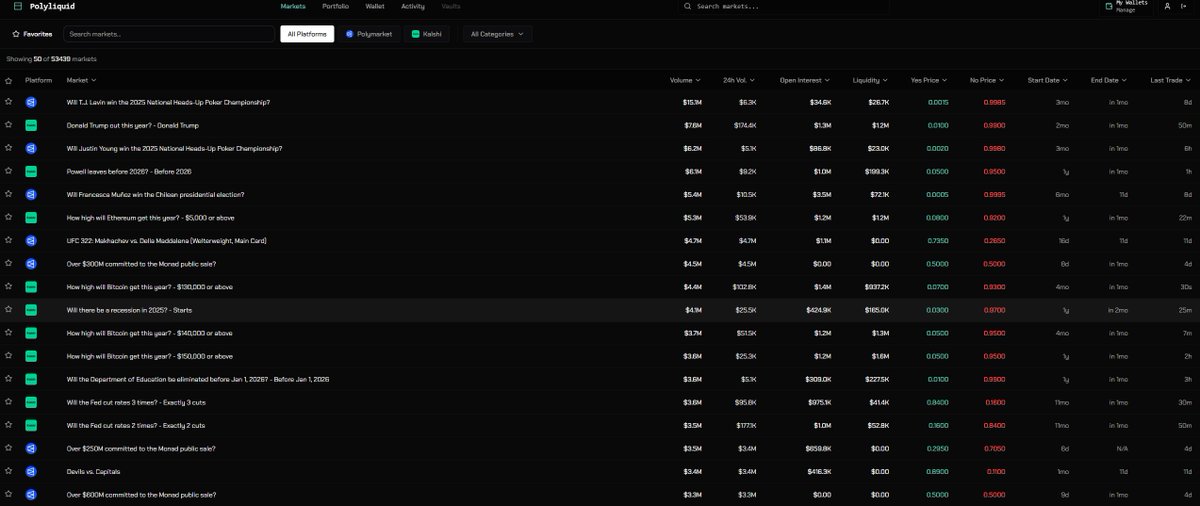Click Kalshi icon on Powell leaves row
Screen dimensions: 1200x506
click(x=31, y=171)
